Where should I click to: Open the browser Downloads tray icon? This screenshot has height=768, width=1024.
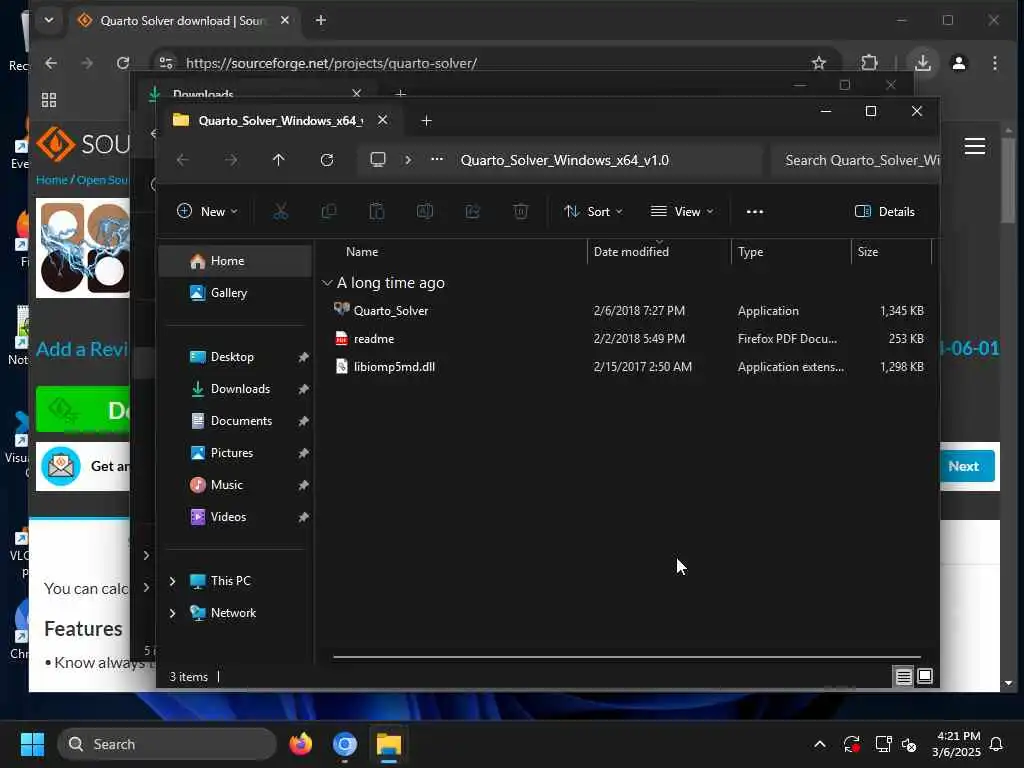click(923, 63)
